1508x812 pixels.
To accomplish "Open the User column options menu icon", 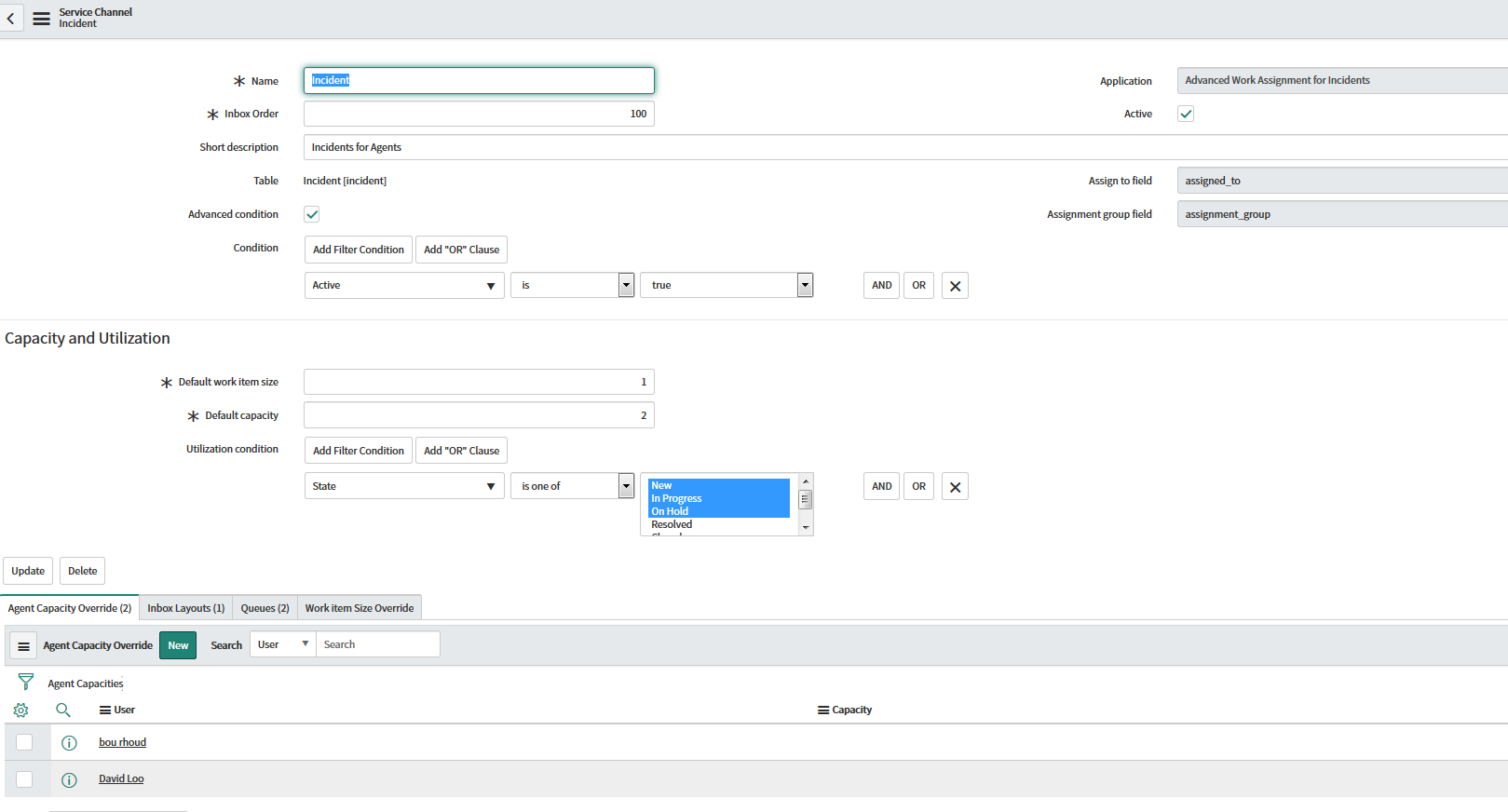I will tap(105, 710).
